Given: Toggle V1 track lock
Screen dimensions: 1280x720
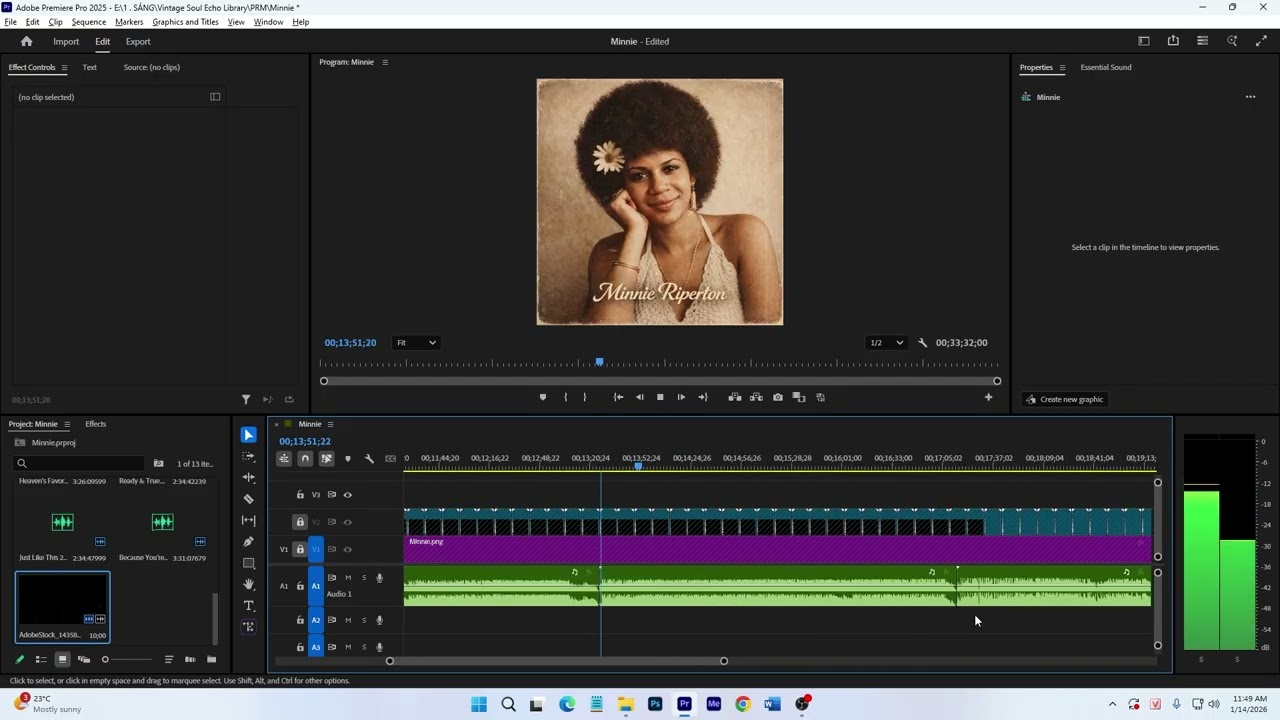Looking at the screenshot, I should pyautogui.click(x=299, y=549).
